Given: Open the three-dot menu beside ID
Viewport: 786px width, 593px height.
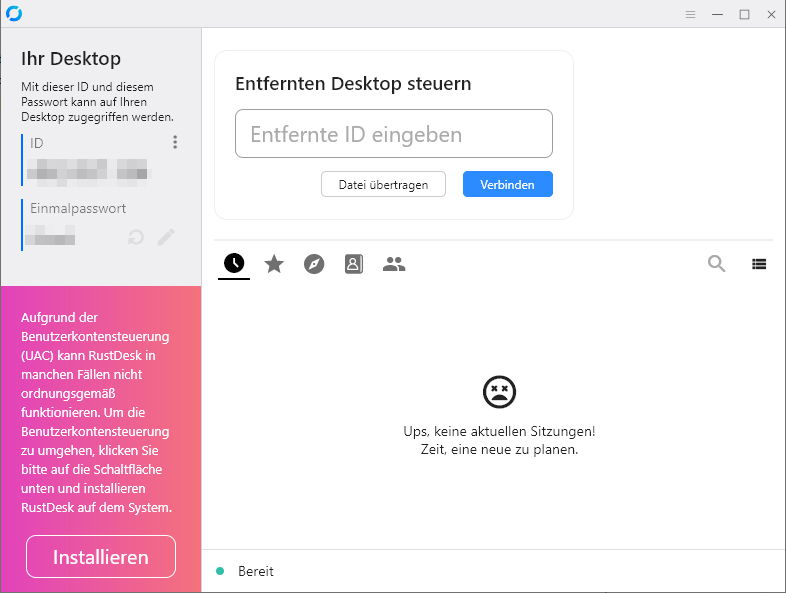Looking at the screenshot, I should click(x=175, y=143).
